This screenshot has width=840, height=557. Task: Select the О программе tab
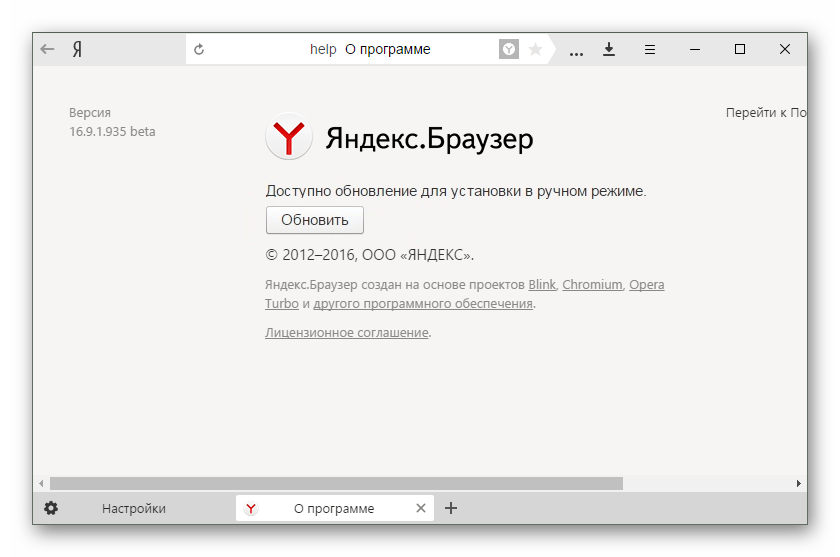point(333,508)
